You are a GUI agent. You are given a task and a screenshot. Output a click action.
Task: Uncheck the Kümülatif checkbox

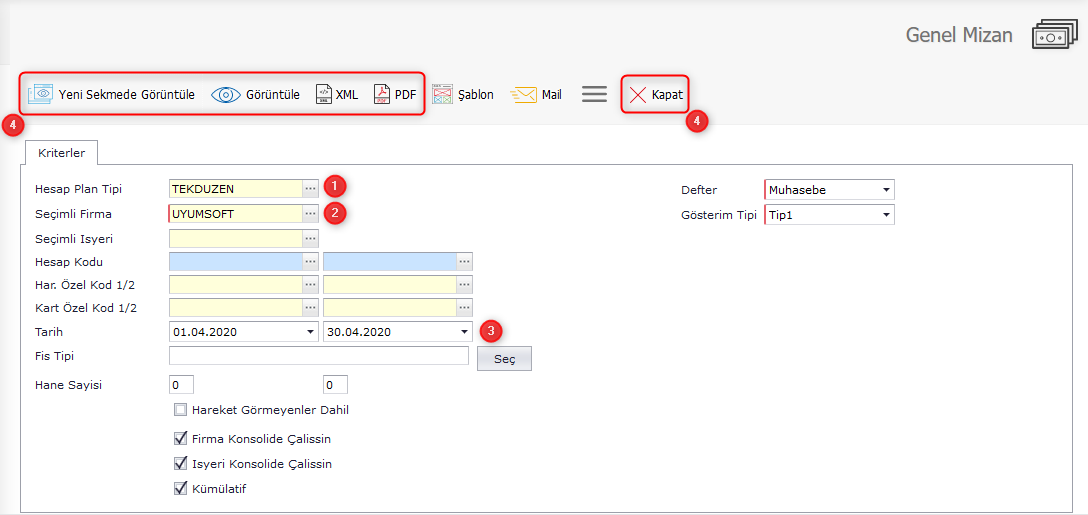click(180, 489)
